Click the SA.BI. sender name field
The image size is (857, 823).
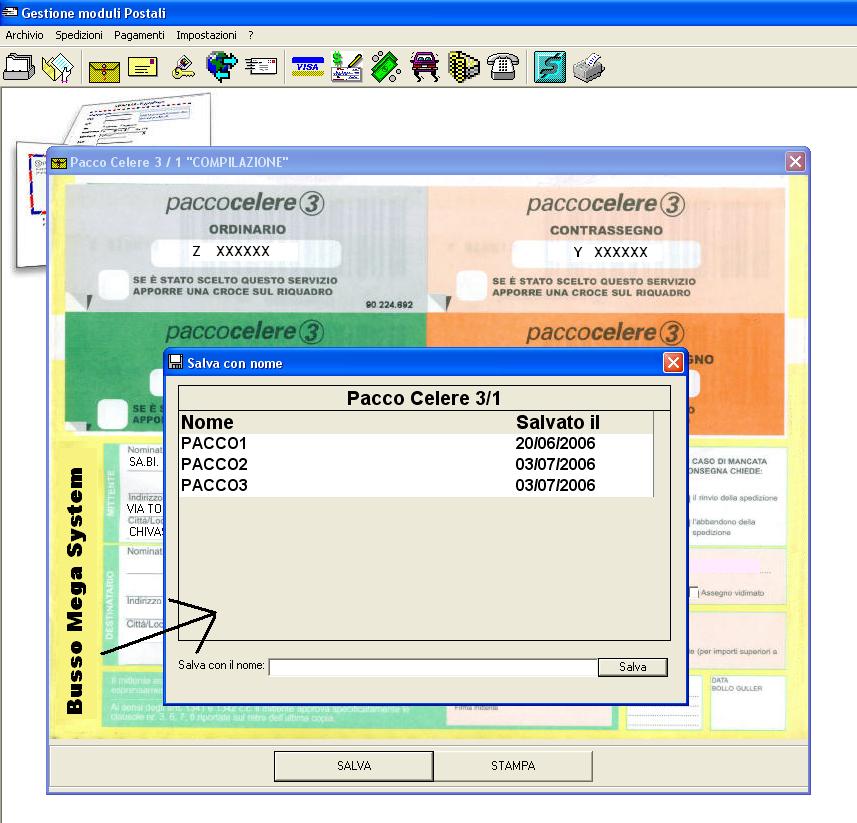pyautogui.click(x=144, y=462)
